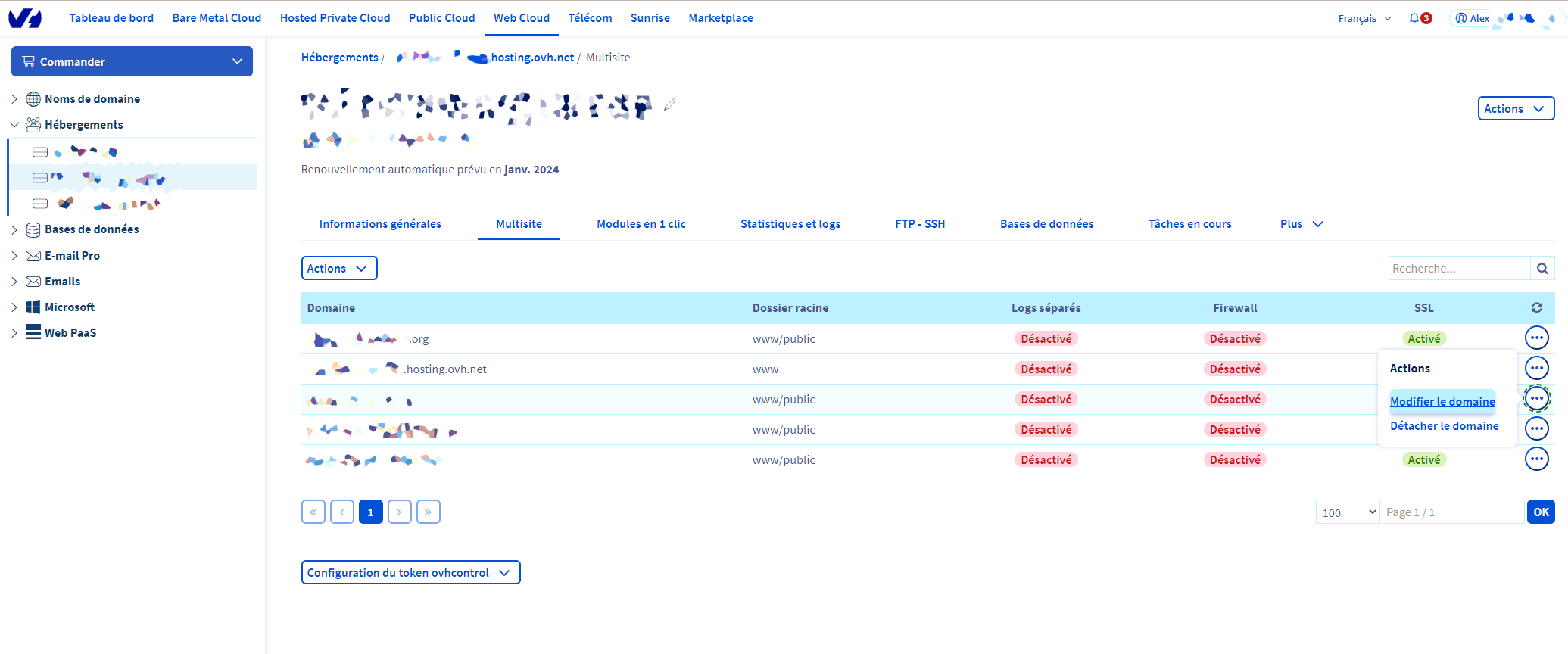Expand Configuration du token ovhcontrol
The width and height of the screenshot is (1568, 654).
410,573
